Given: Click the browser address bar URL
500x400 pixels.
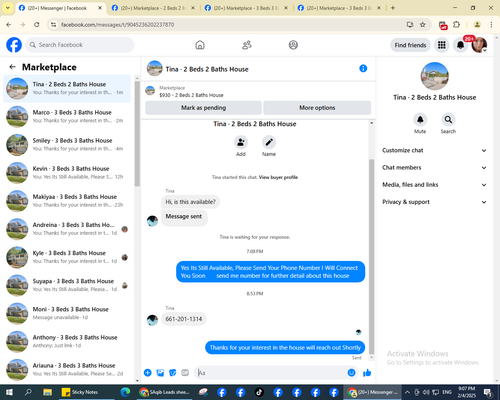Looking at the screenshot, I should [117, 25].
